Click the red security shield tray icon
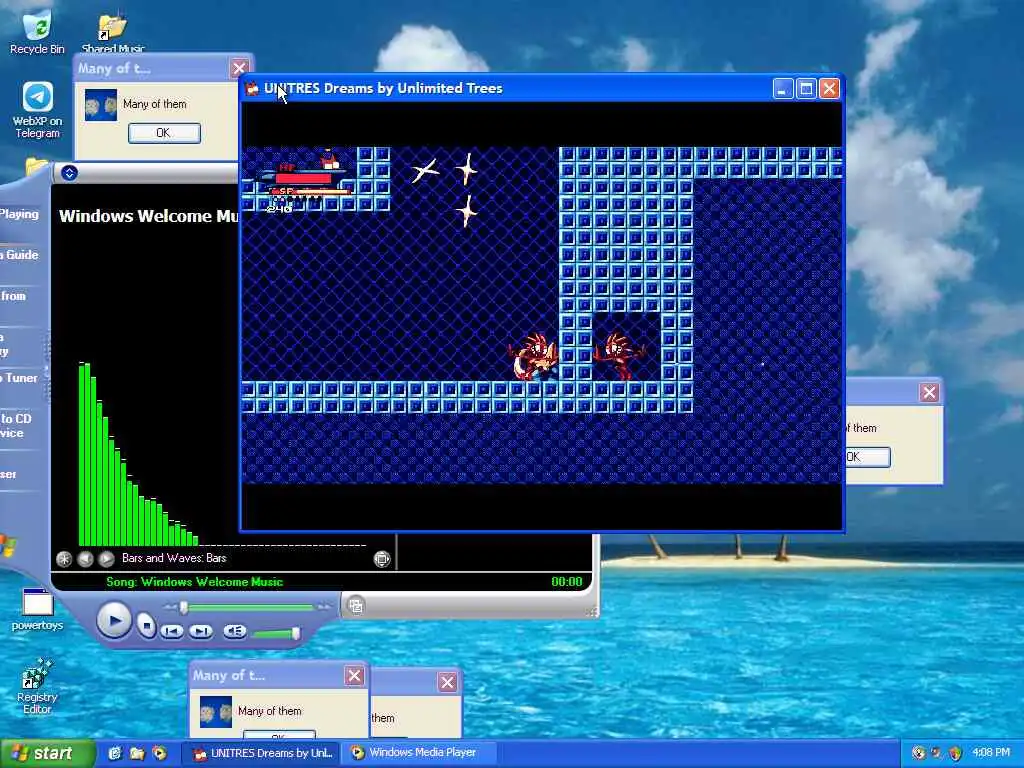The height and width of the screenshot is (768, 1024). point(955,754)
